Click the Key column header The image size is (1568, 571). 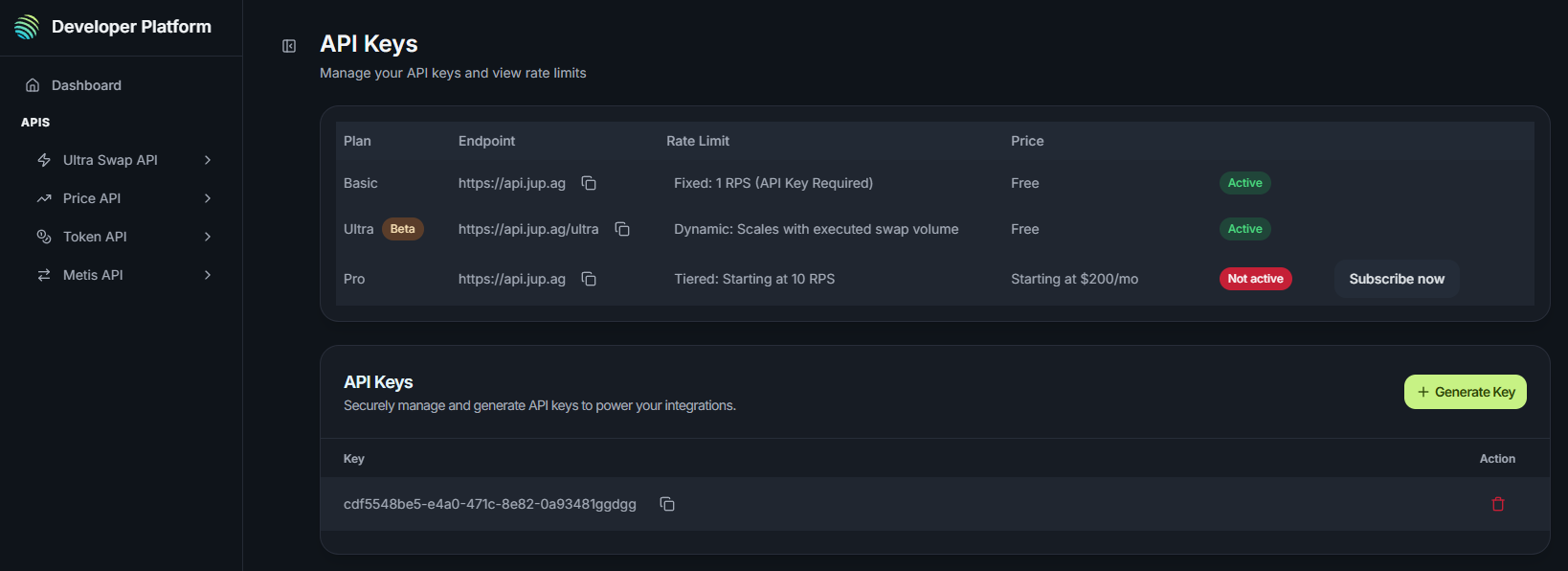point(354,459)
